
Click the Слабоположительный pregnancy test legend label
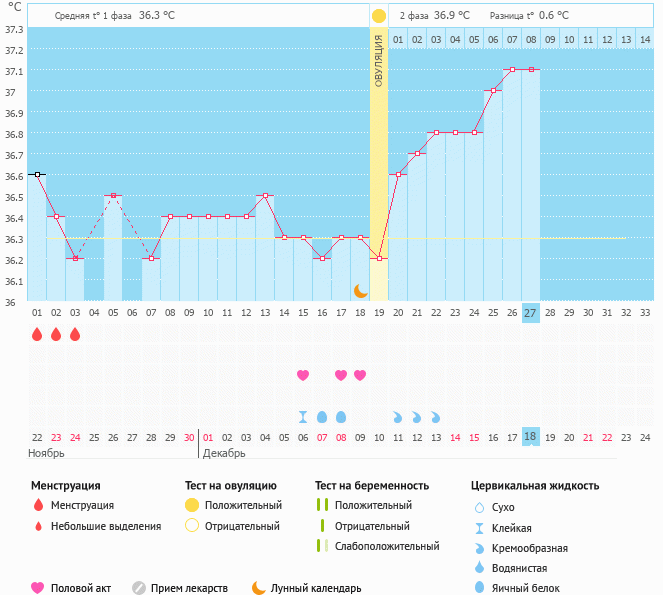pyautogui.click(x=387, y=546)
